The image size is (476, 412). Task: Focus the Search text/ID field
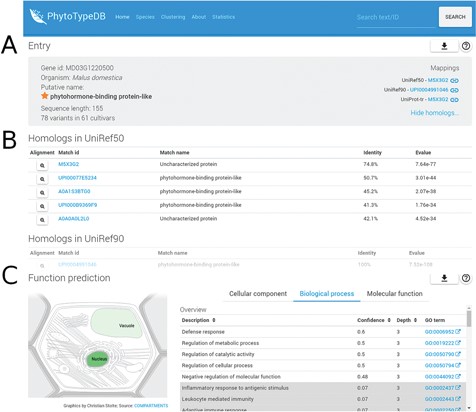click(x=395, y=17)
